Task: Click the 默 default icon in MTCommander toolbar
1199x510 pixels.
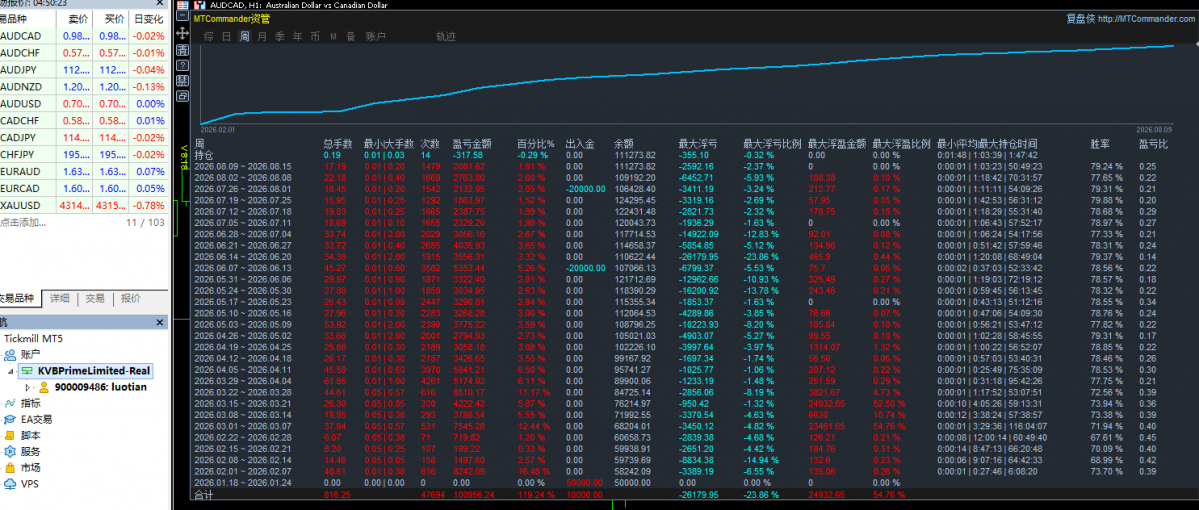Action: coord(182,81)
